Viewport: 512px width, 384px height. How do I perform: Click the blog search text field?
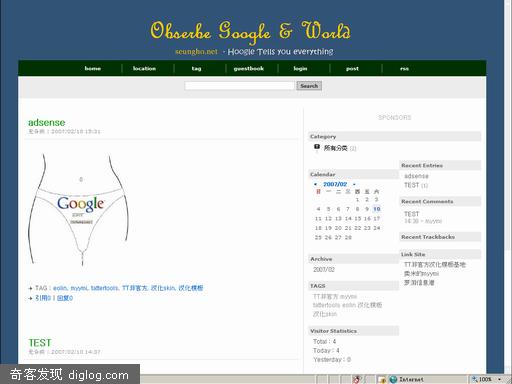(240, 86)
